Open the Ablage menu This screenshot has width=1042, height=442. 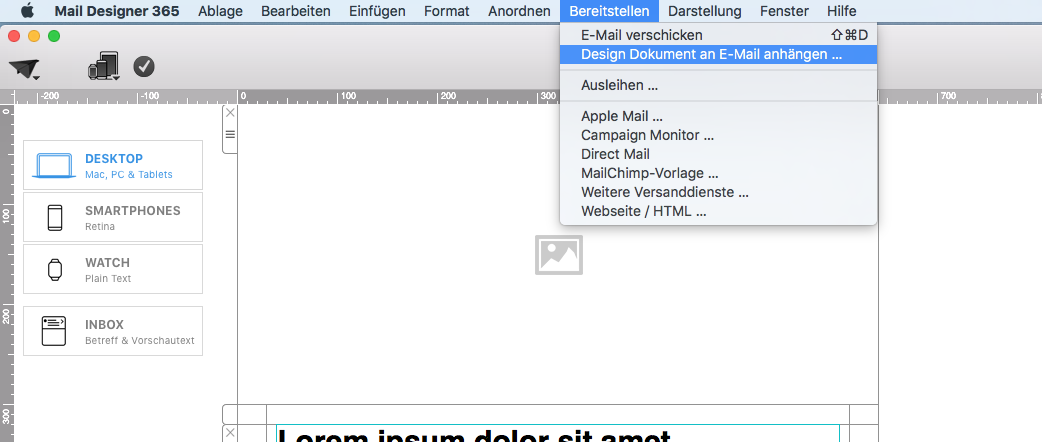point(221,11)
